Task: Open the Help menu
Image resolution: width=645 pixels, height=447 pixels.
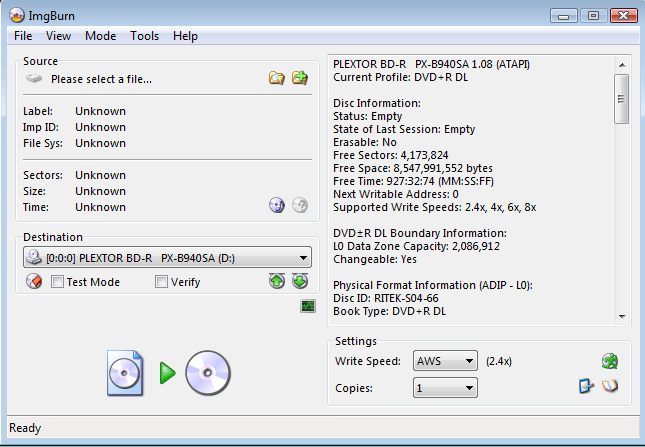Action: click(x=185, y=36)
